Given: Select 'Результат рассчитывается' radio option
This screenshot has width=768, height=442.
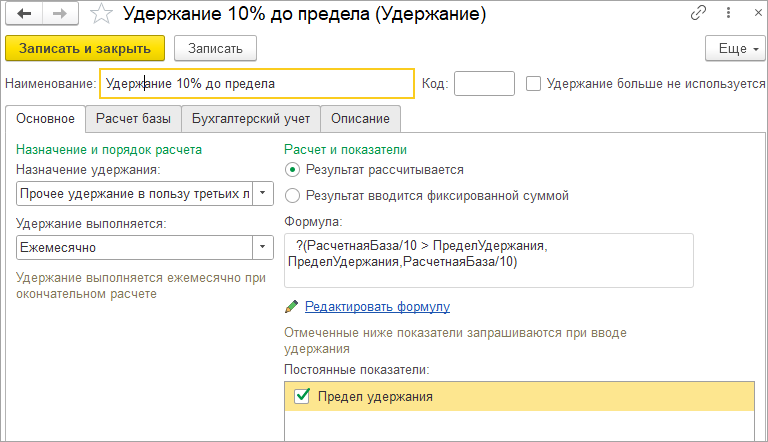Looking at the screenshot, I should pyautogui.click(x=292, y=170).
